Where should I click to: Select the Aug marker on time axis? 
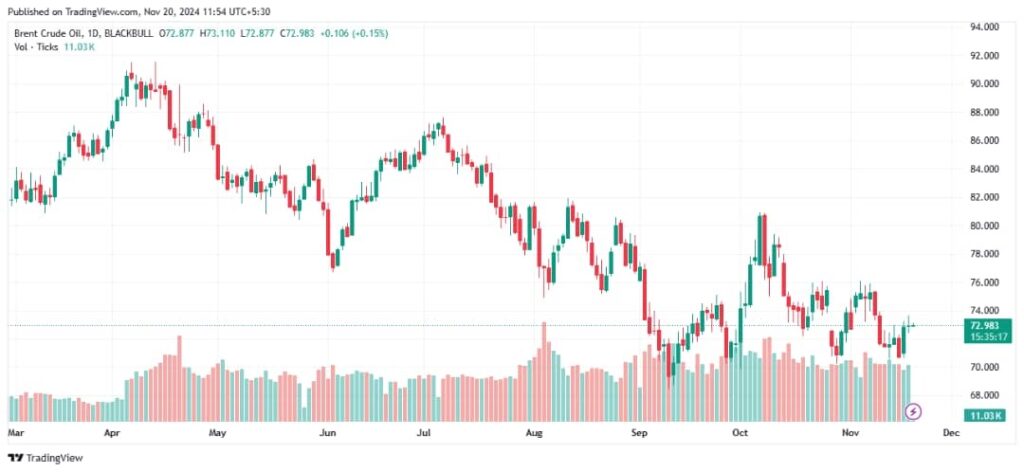point(534,434)
